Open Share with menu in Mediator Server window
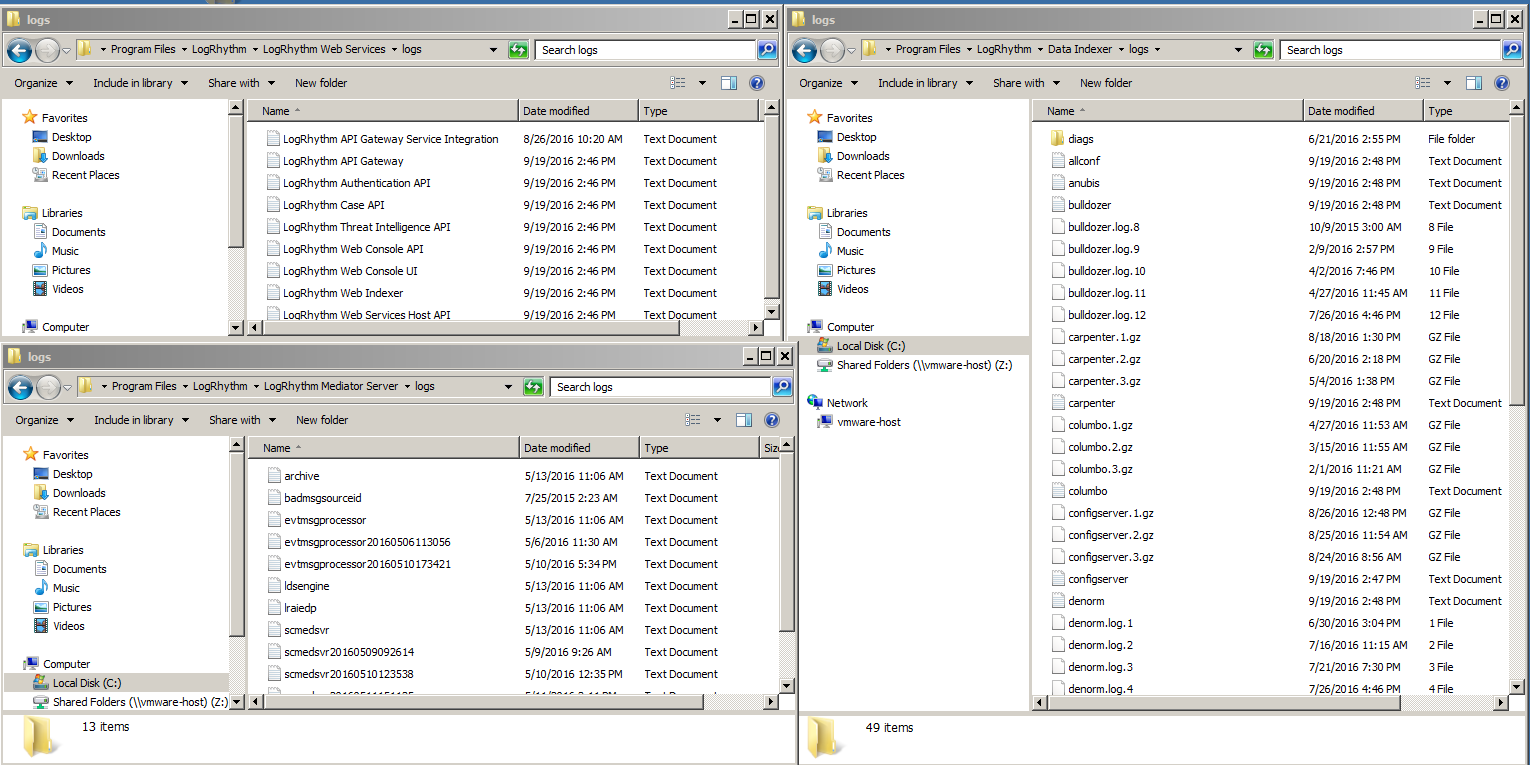1530x765 pixels. click(x=243, y=420)
